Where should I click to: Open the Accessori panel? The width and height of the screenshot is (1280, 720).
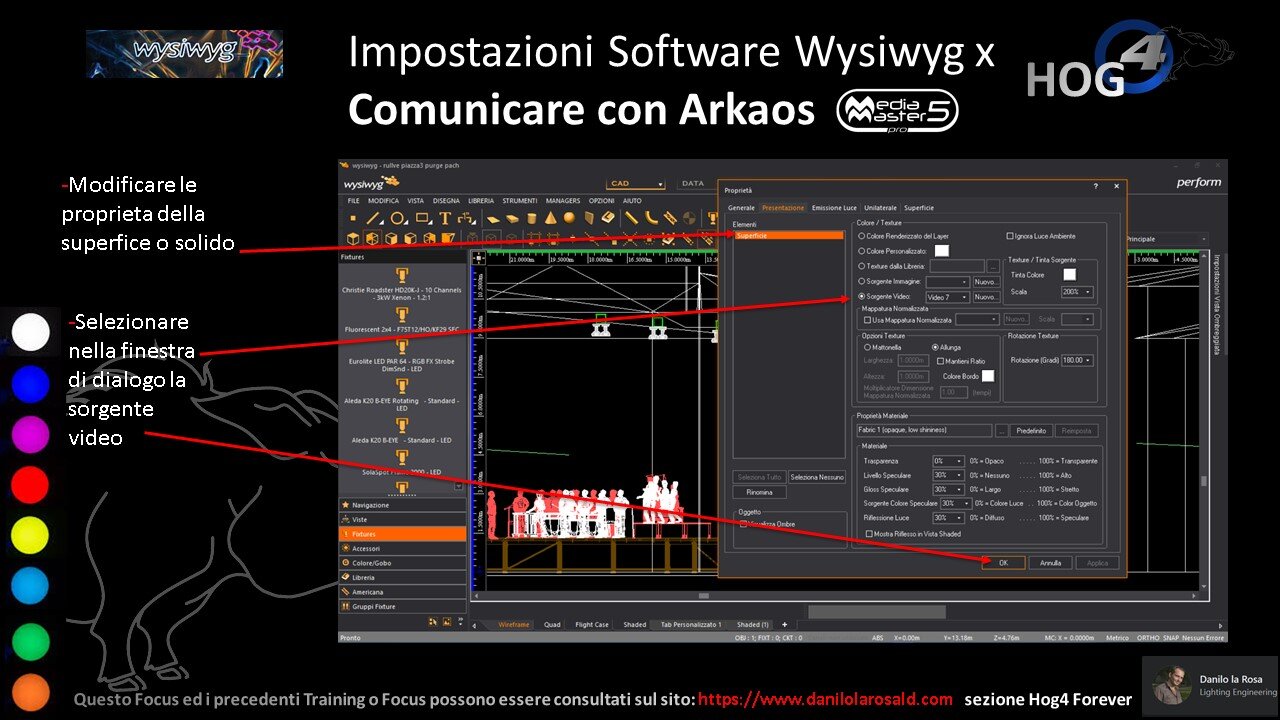(403, 549)
